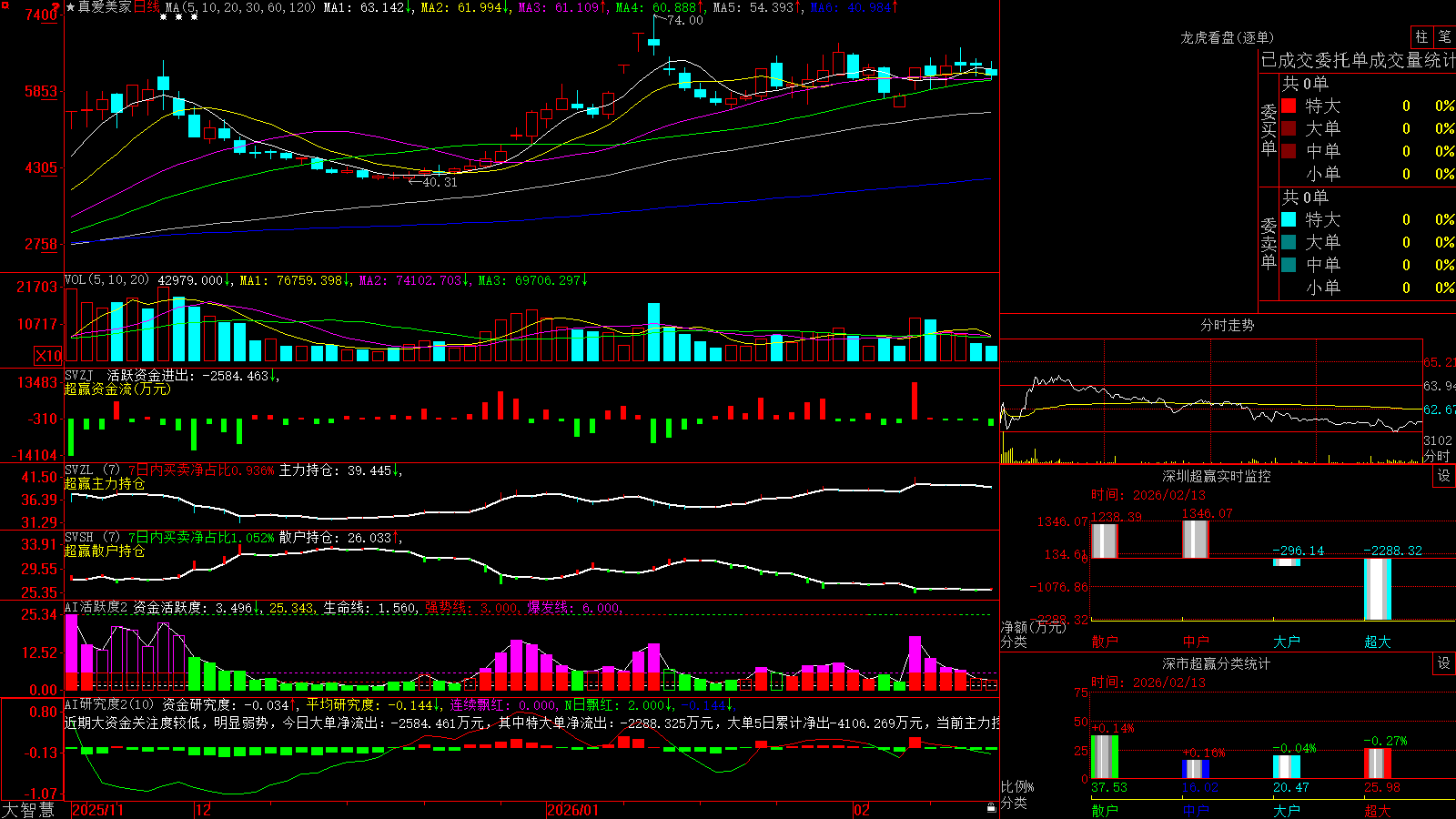The image size is (1456, 819).
Task: Change the 日线 period label
Action: [x=147, y=7]
